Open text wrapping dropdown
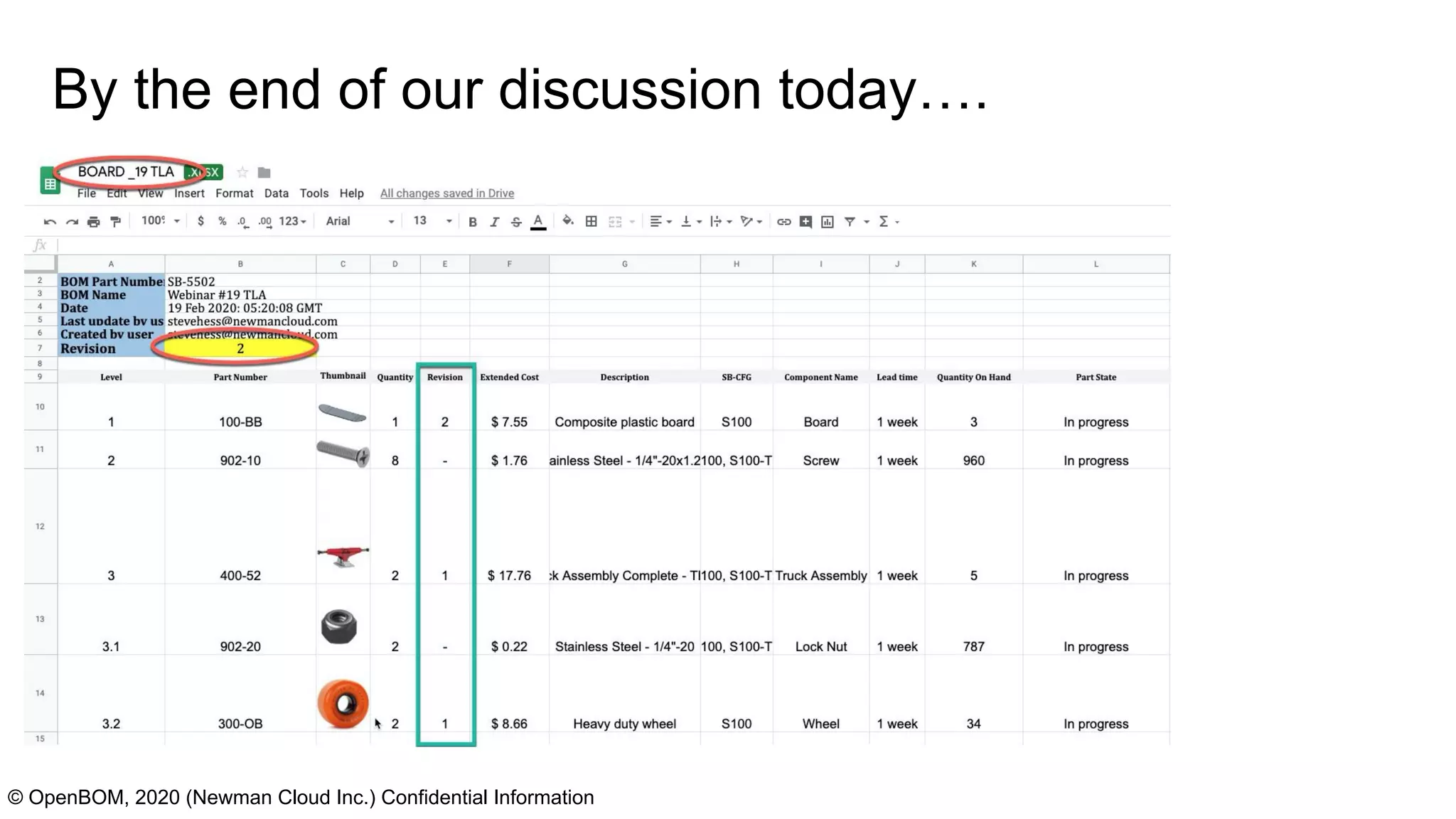The image size is (1456, 819). point(721,222)
